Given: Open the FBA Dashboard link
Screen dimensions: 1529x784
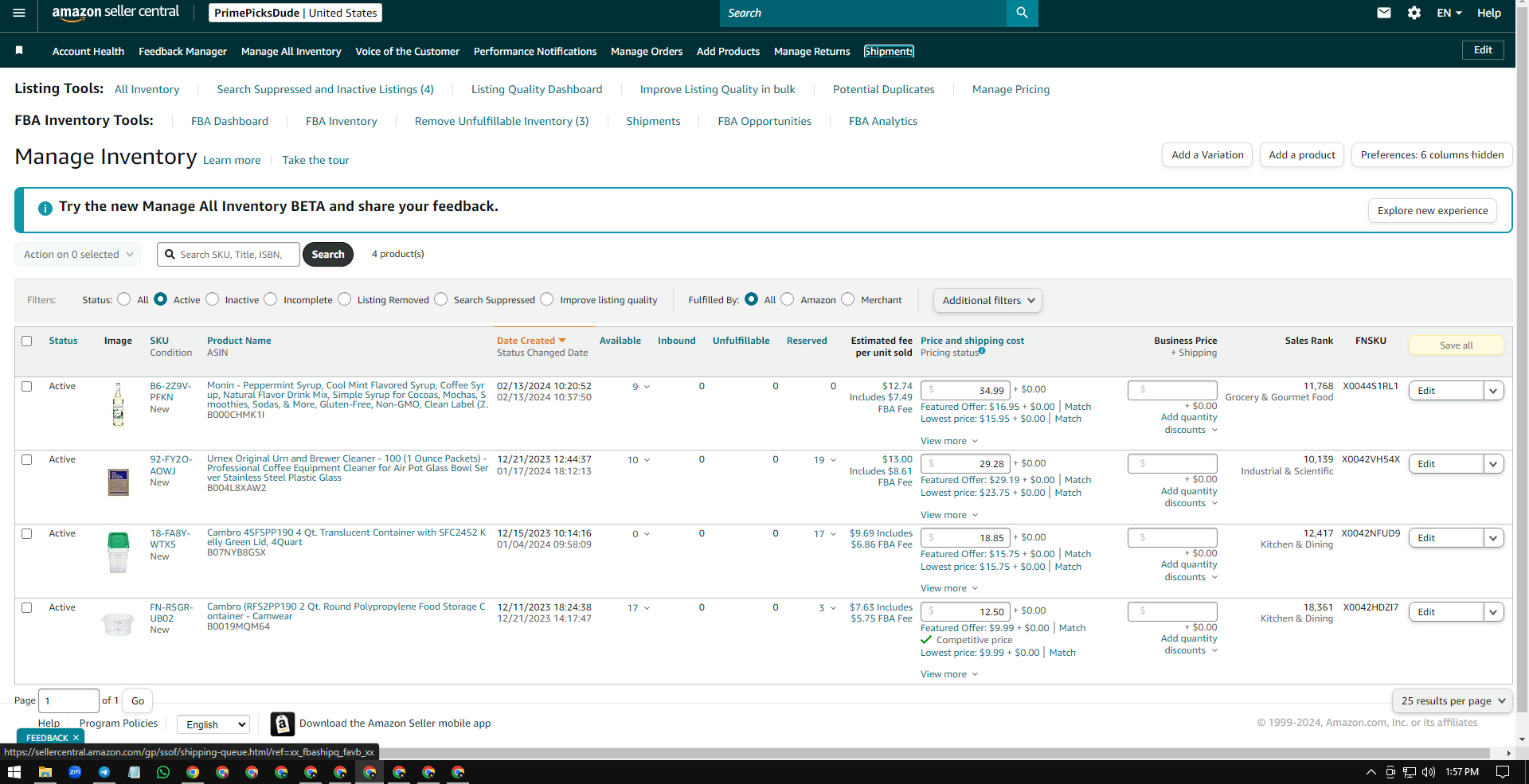Looking at the screenshot, I should pos(229,121).
